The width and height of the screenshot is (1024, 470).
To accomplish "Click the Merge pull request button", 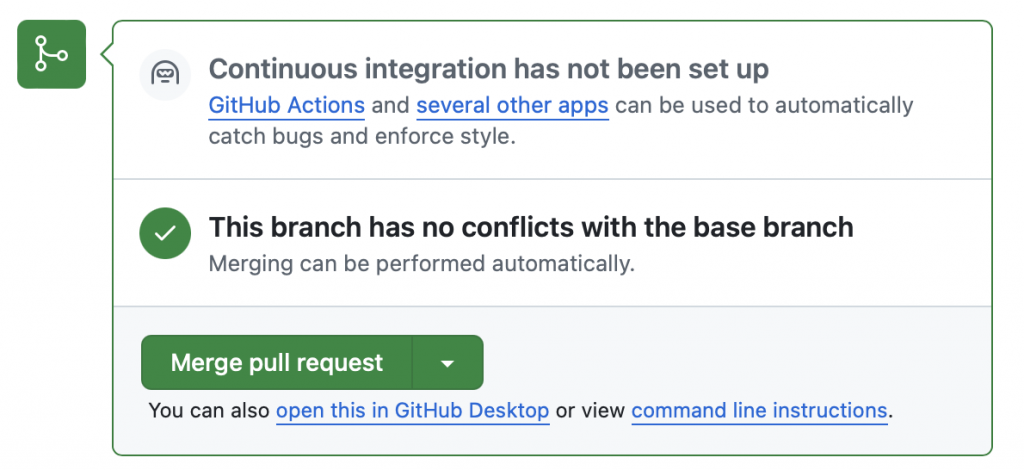I will tap(277, 362).
